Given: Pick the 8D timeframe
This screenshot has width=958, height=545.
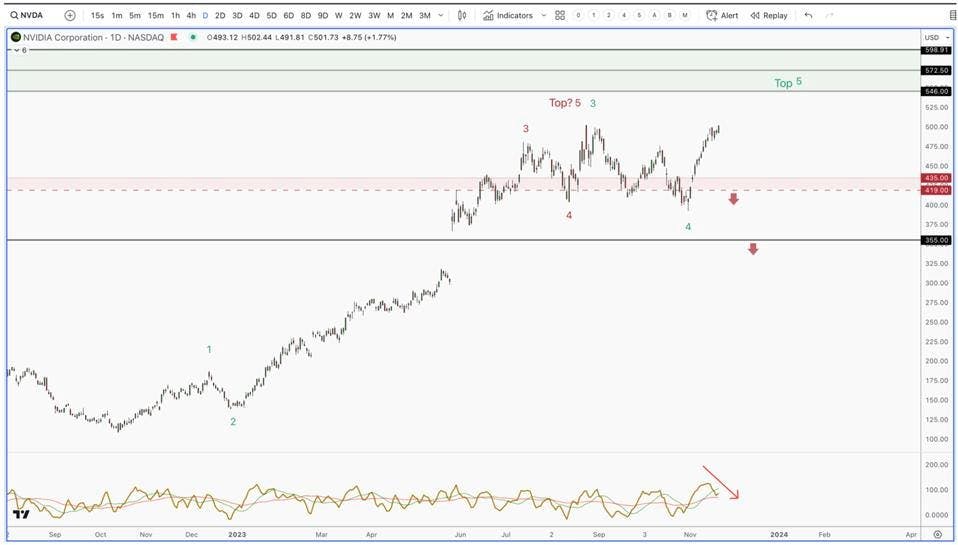Looking at the screenshot, I should click(305, 15).
